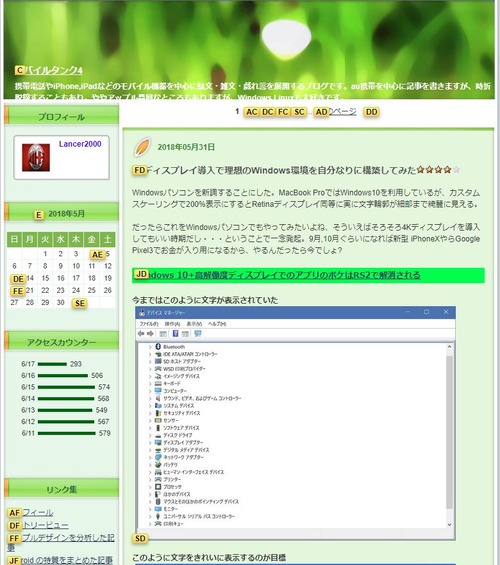This screenshot has width=500, height=565.
Task: Expand the ソフトウェア デバイス node
Action: pos(150,428)
